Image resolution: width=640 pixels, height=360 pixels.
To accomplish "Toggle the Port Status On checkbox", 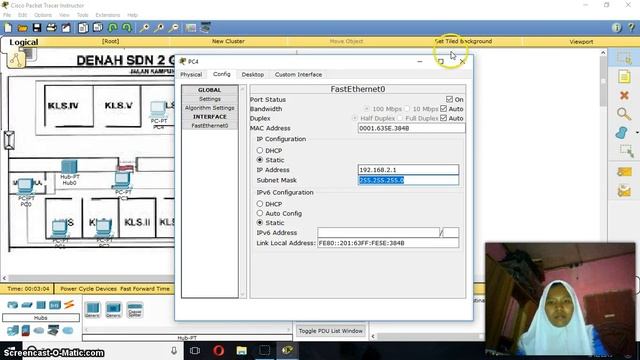I will pos(449,99).
